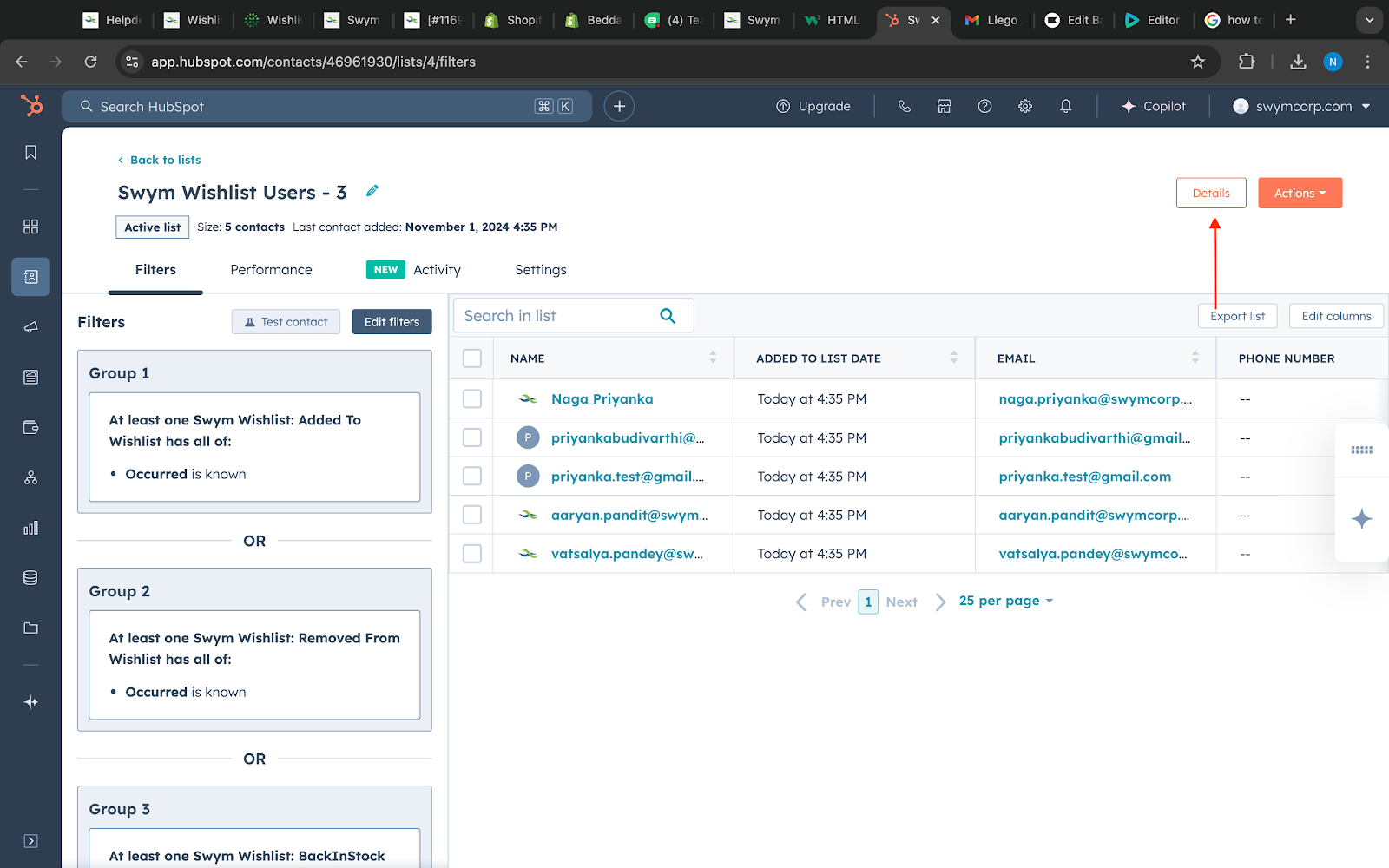Switch to the Performance tab
1389x868 pixels.
(x=271, y=270)
